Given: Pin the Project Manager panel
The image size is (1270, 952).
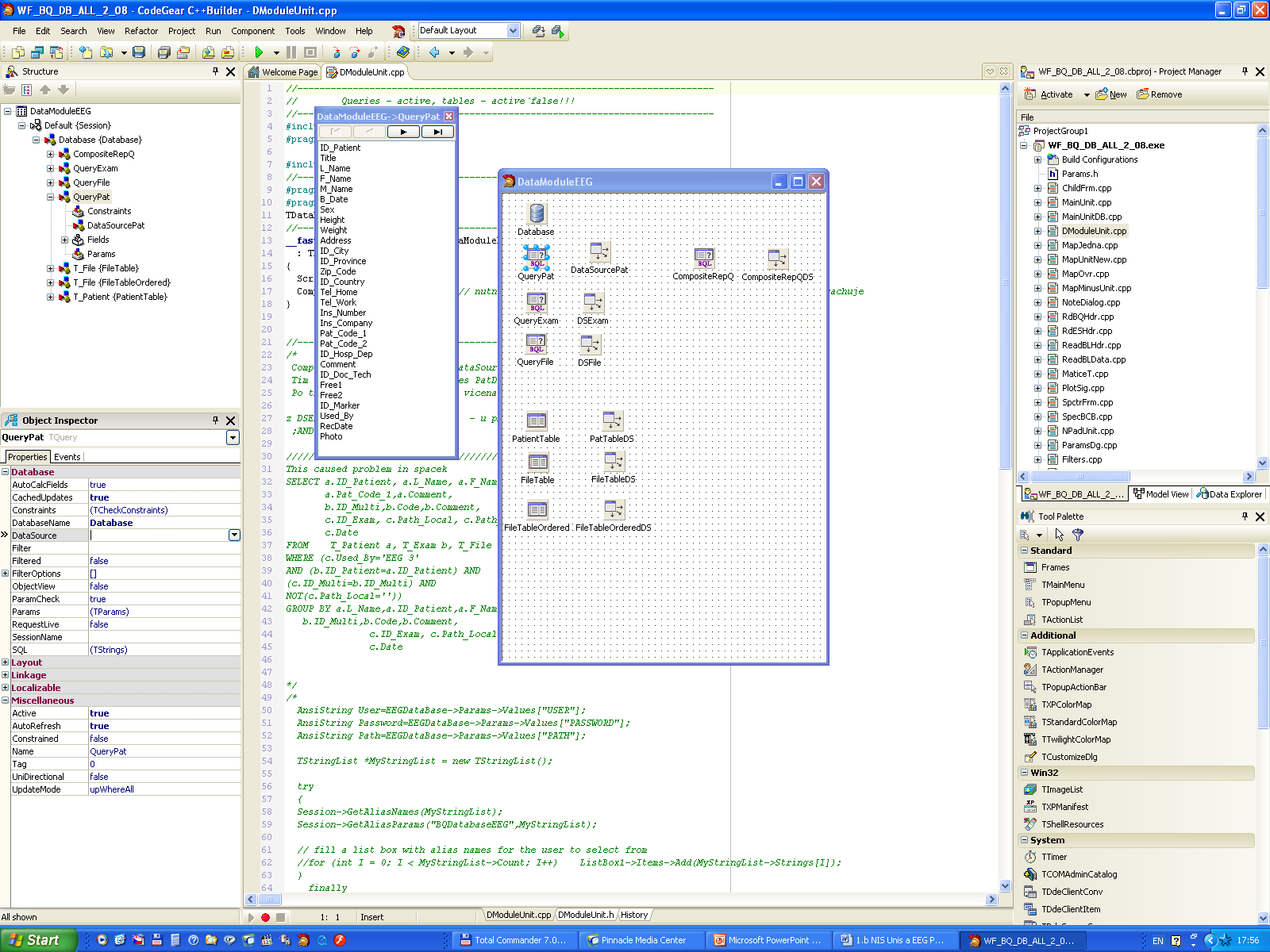Looking at the screenshot, I should [1245, 71].
